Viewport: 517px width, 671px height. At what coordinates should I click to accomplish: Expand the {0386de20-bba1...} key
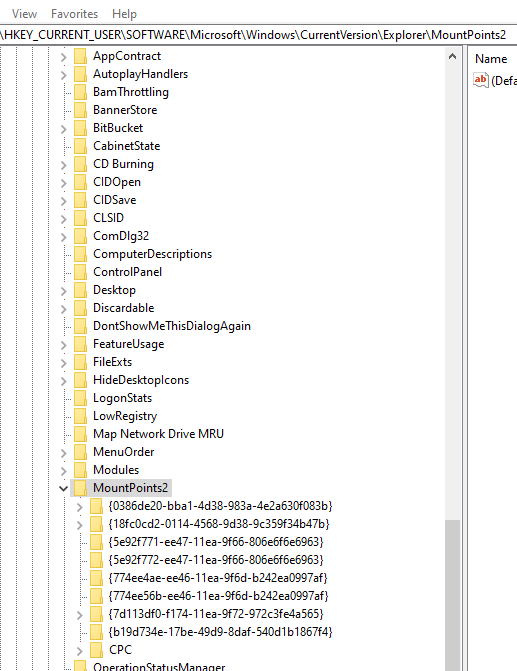(80, 507)
